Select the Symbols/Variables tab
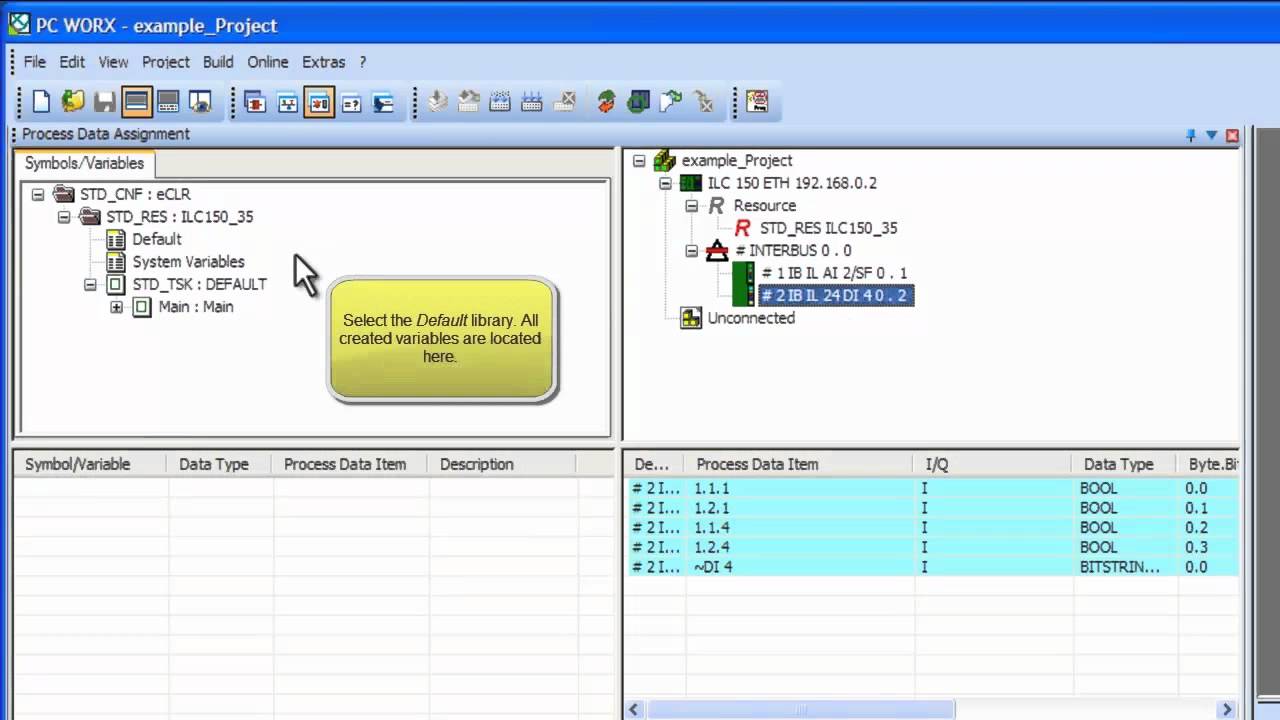This screenshot has height=720, width=1280. [x=84, y=163]
